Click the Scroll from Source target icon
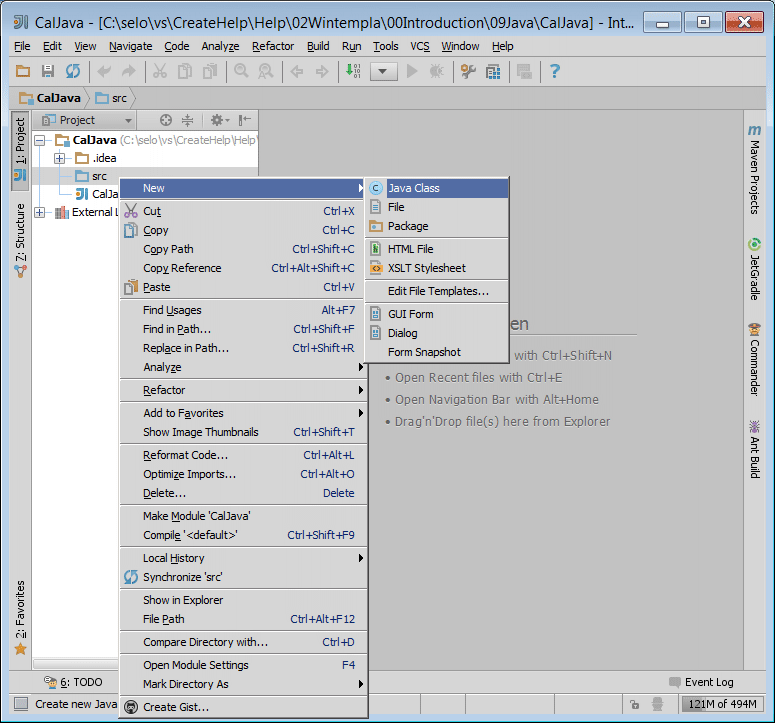The image size is (775, 723). point(166,120)
